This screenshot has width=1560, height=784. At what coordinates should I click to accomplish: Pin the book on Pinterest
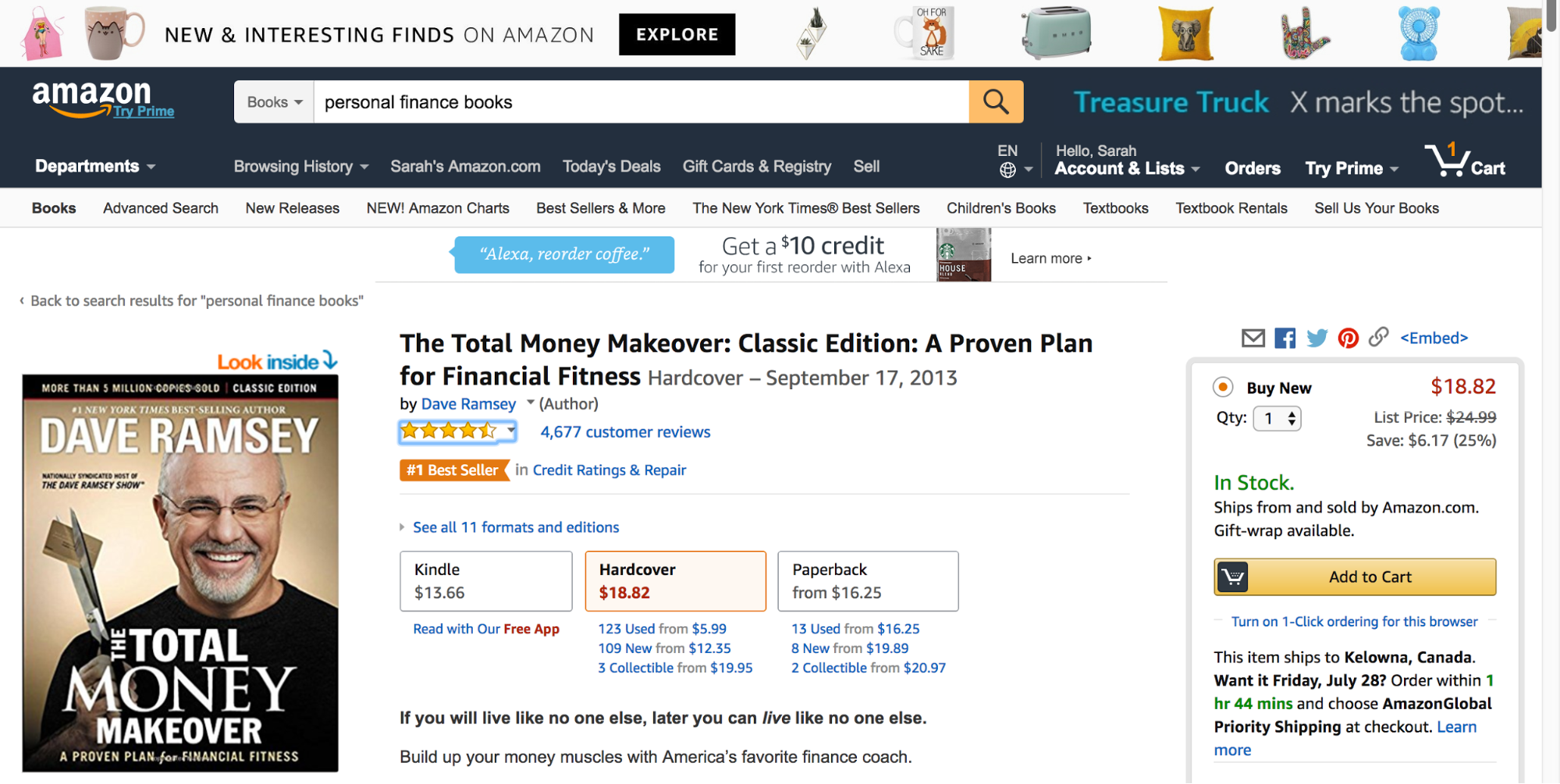(1348, 338)
